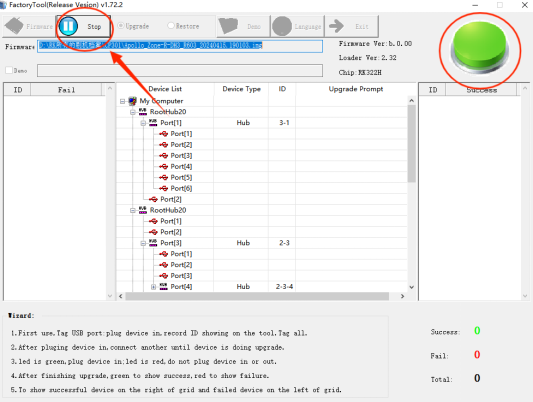Enable the Demo checkbox
533x402 pixels.
pos(9,70)
